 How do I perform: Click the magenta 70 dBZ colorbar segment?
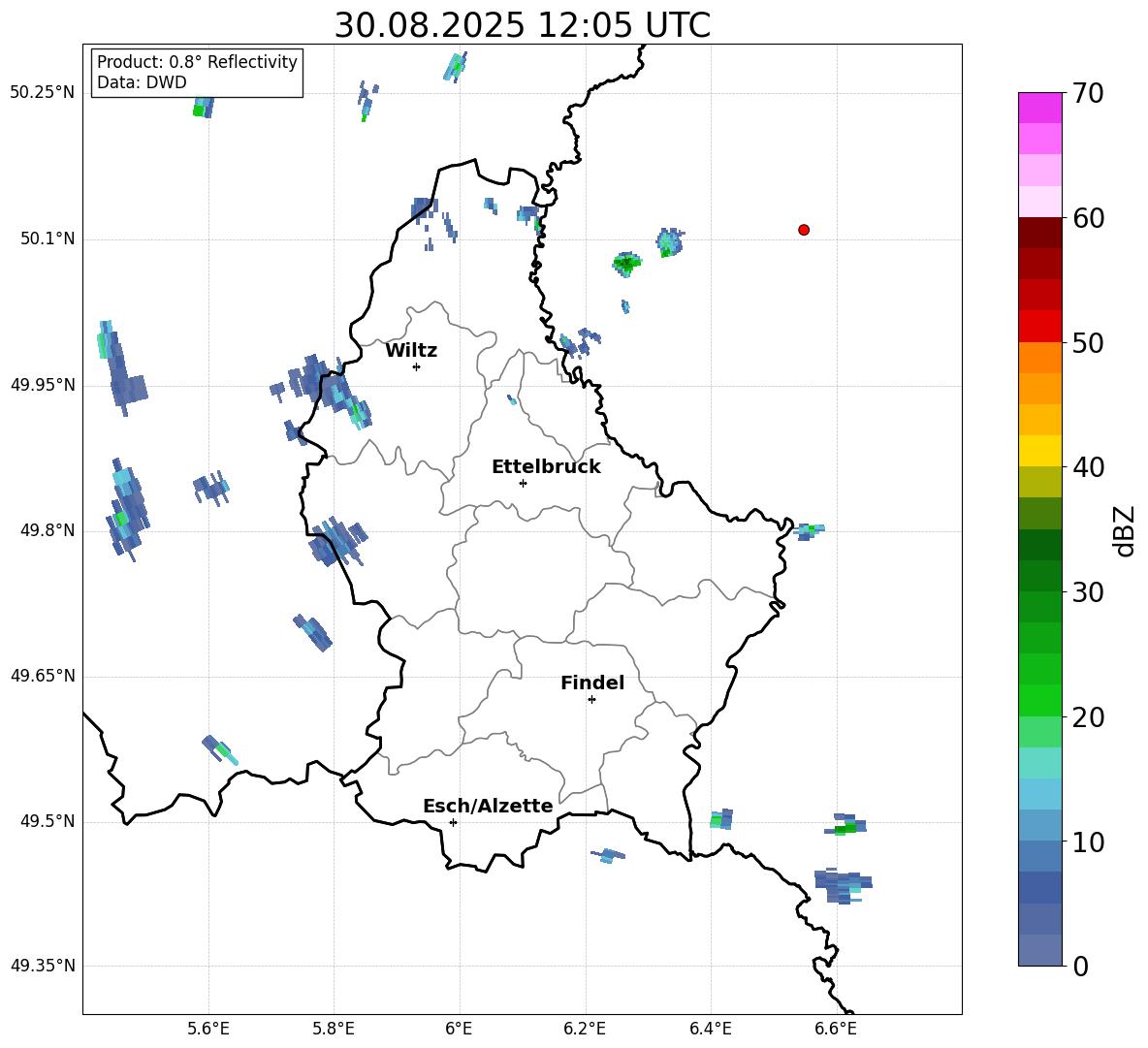click(x=1039, y=108)
